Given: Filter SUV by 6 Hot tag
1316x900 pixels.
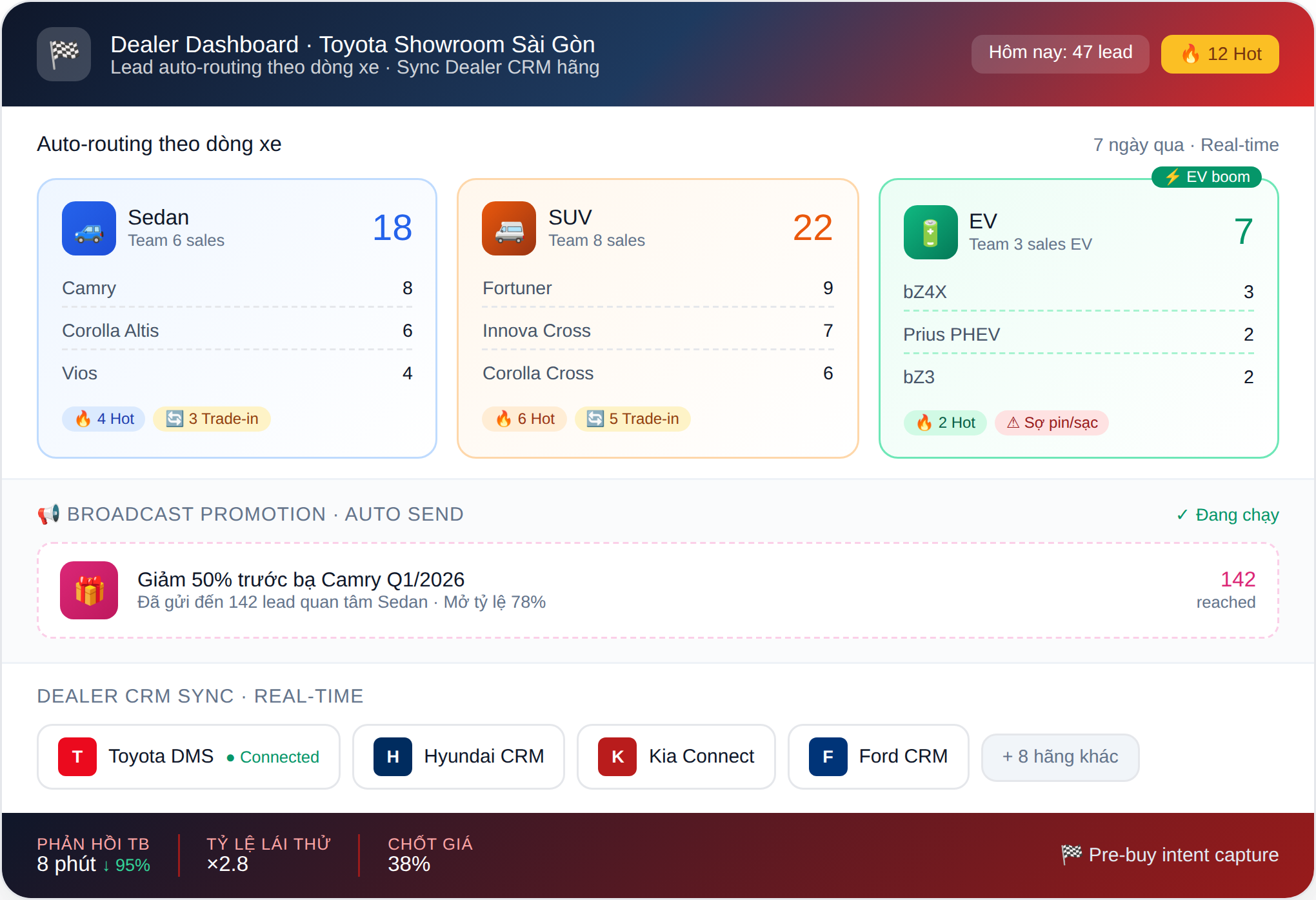Looking at the screenshot, I should point(524,419).
